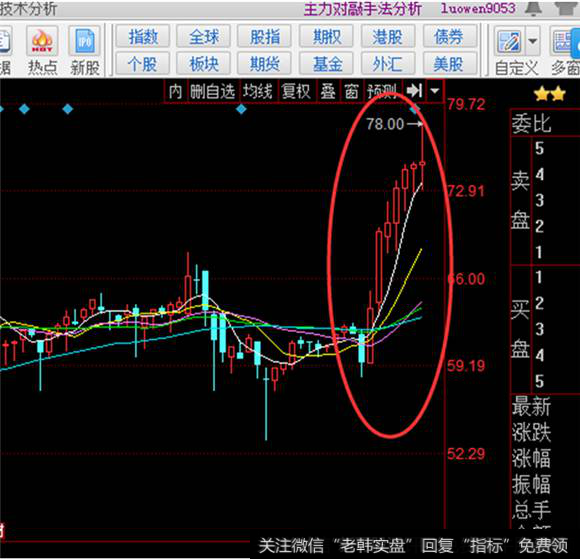Viewport: 580px width, 559px height.
Task: Toggle the 复权 price adjustment option
Action: [x=296, y=91]
